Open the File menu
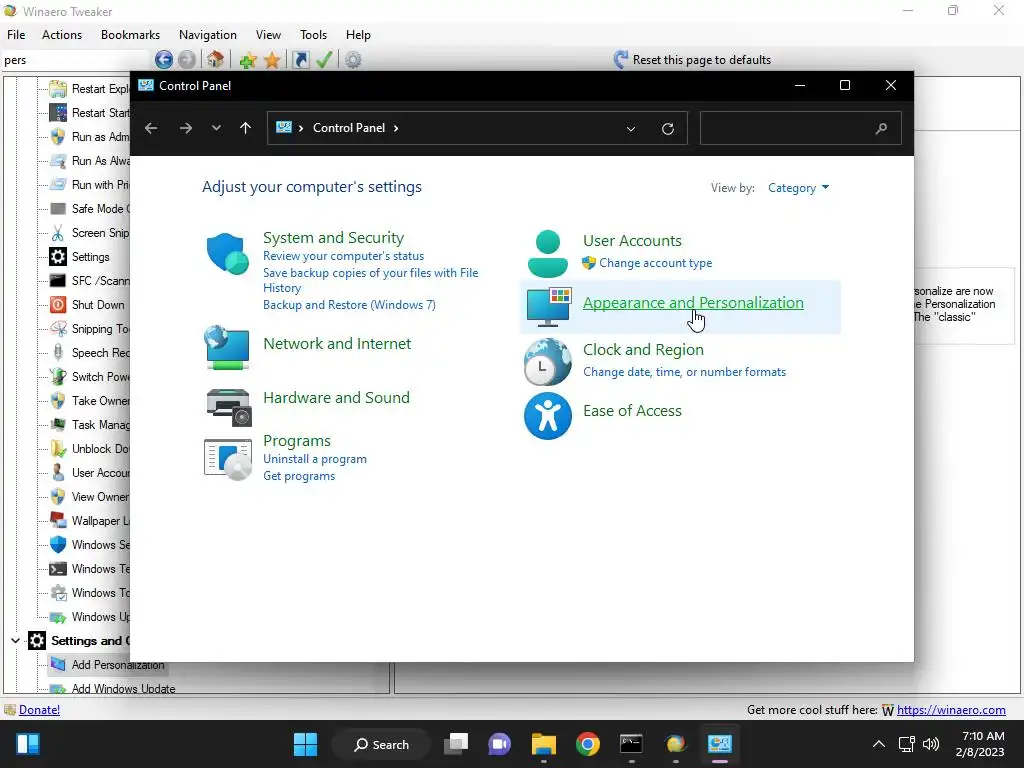The width and height of the screenshot is (1024, 768). click(x=16, y=35)
